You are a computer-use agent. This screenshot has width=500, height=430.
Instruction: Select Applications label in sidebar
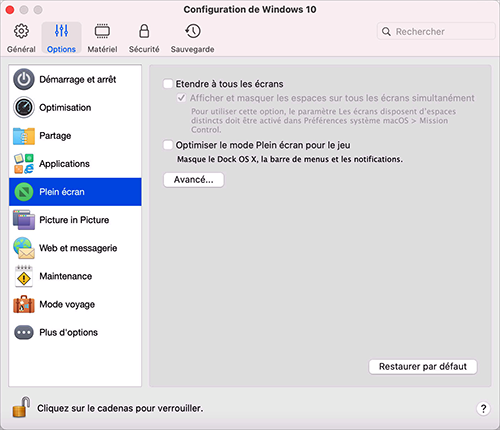click(x=64, y=164)
